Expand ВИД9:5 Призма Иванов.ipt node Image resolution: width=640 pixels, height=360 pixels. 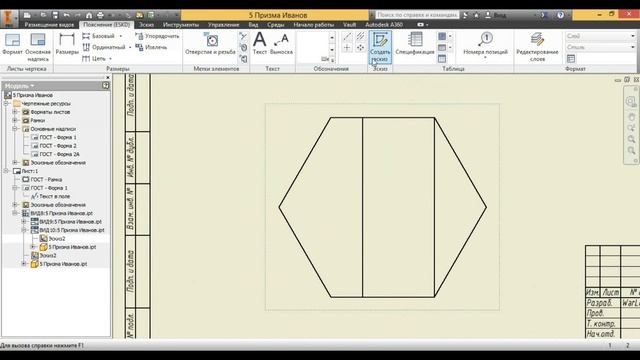pos(24,222)
